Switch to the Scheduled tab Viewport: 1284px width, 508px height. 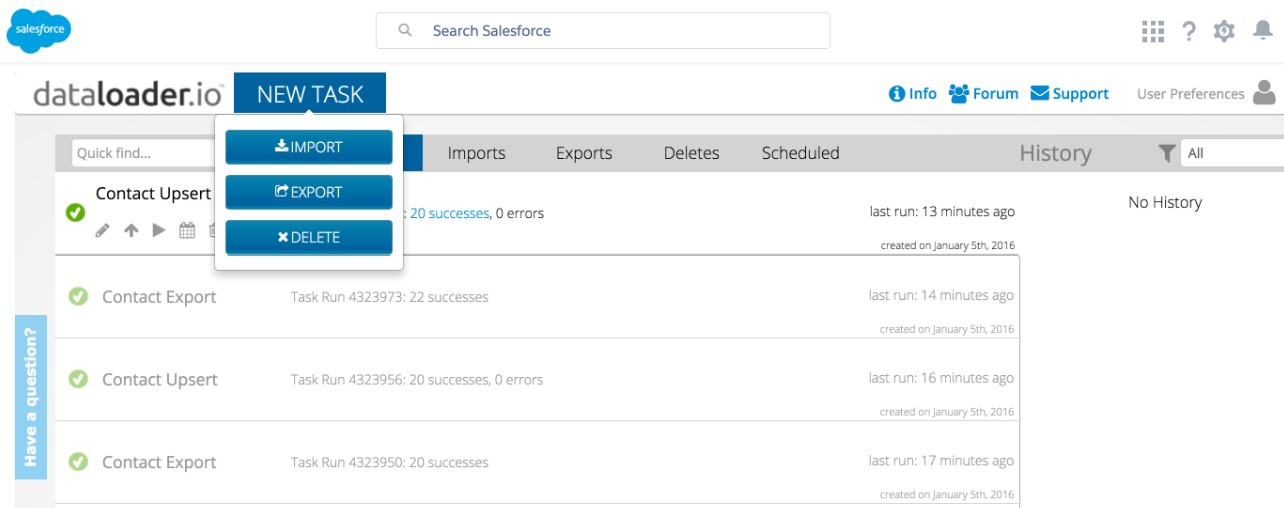click(x=800, y=153)
